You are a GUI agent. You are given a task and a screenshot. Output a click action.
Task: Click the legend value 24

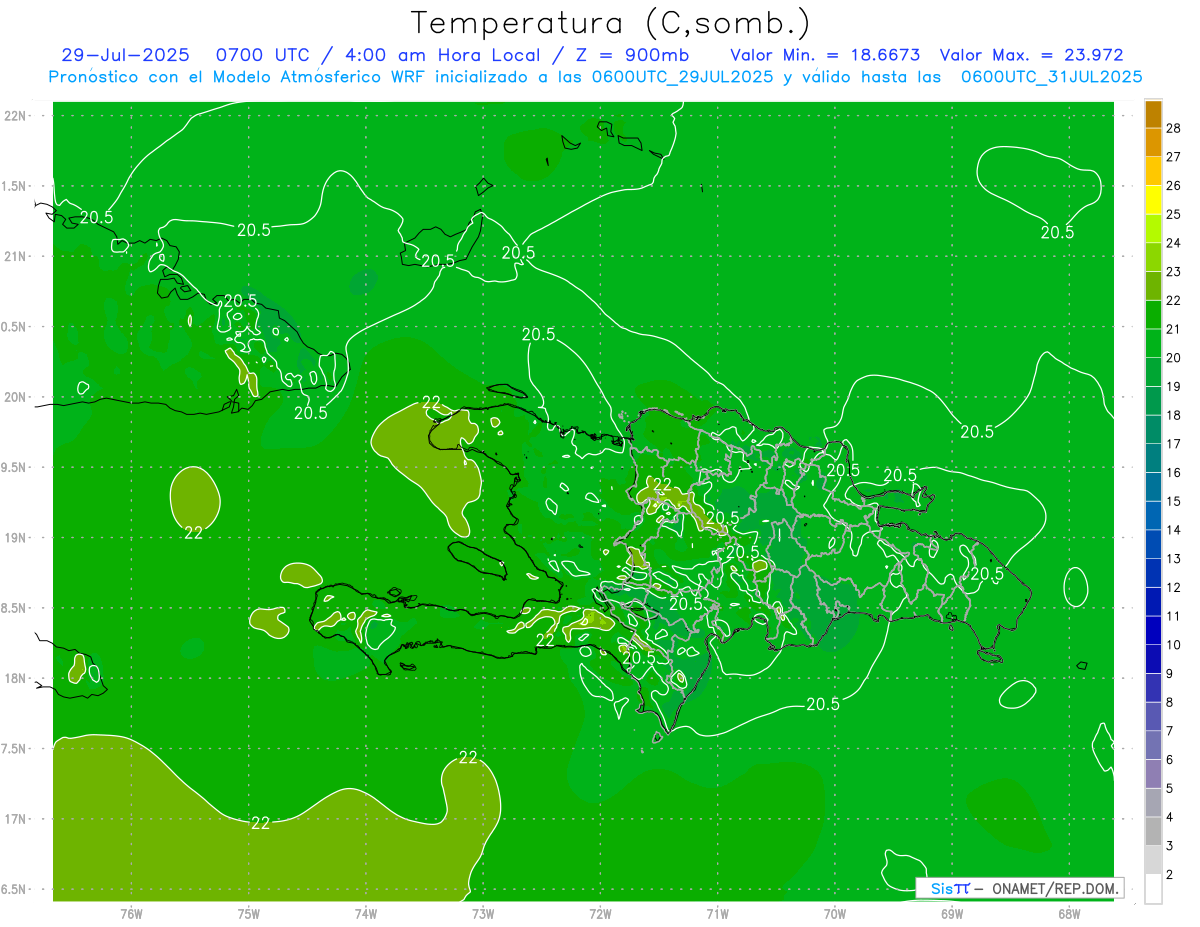1174,243
